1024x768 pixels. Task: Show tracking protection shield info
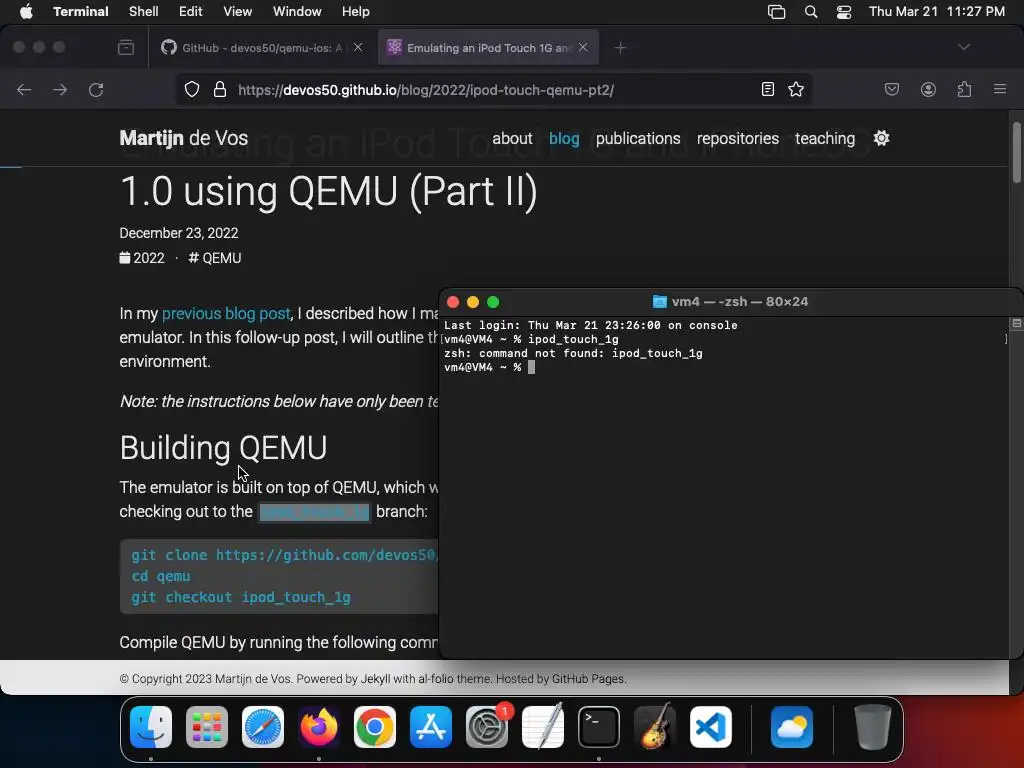click(x=191, y=89)
